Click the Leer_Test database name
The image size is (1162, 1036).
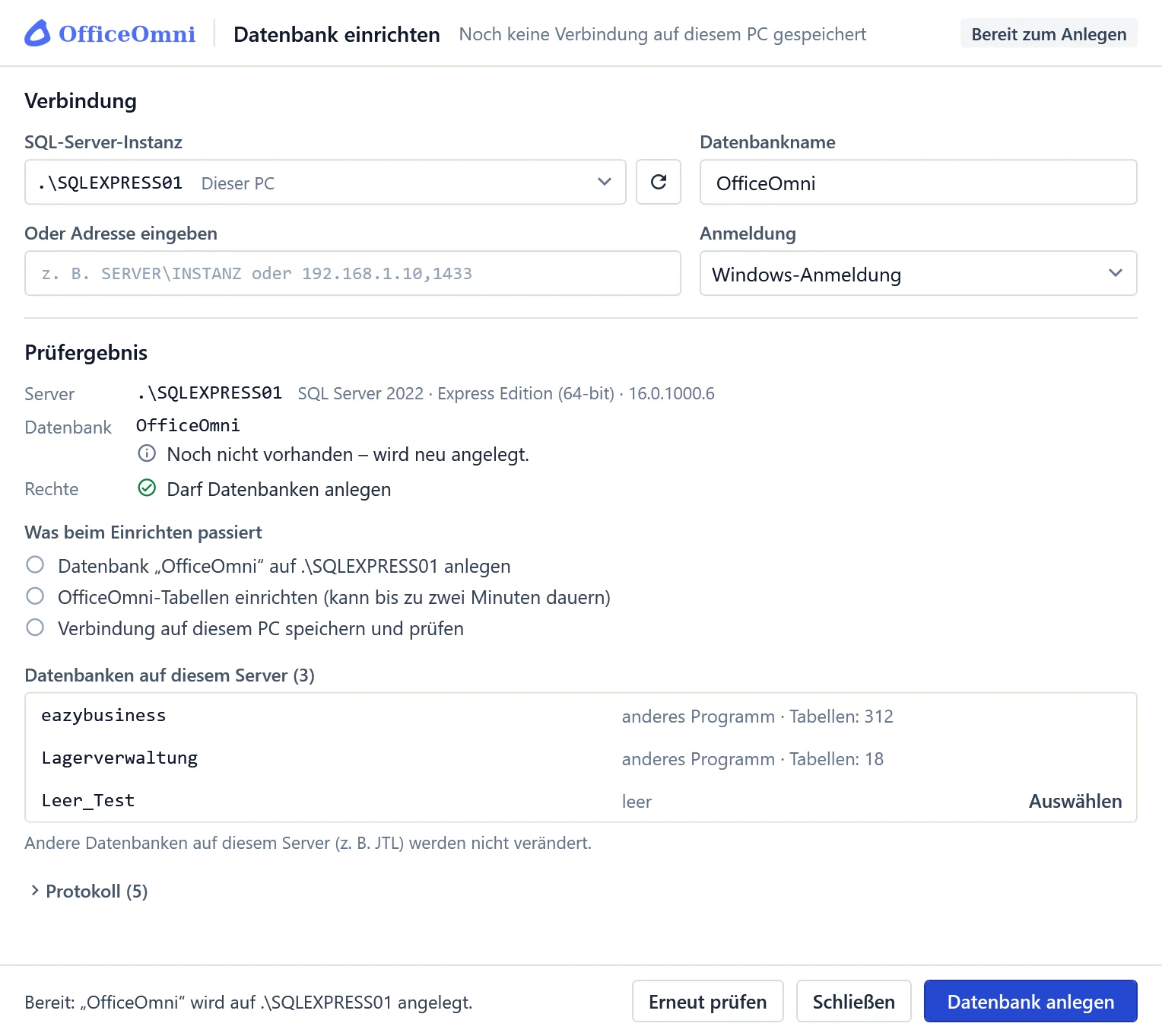coord(88,800)
